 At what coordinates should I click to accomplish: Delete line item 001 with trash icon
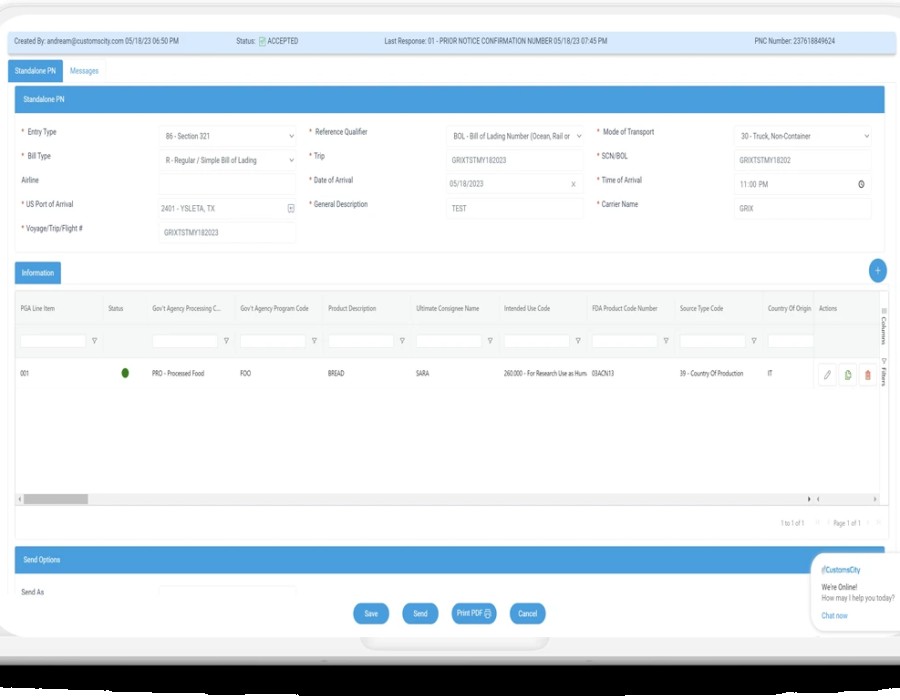pyautogui.click(x=867, y=375)
